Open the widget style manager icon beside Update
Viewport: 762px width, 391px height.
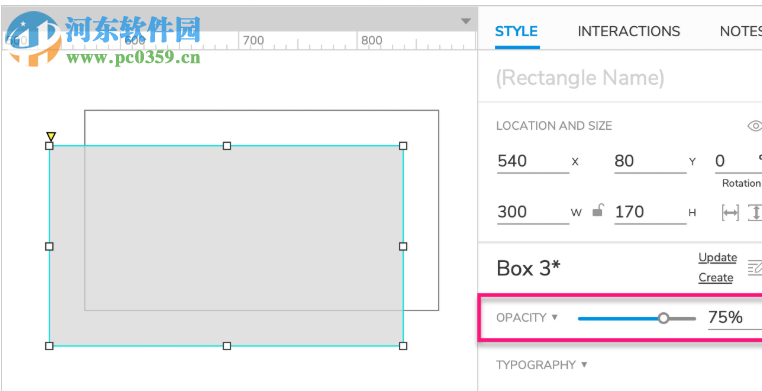pos(755,267)
